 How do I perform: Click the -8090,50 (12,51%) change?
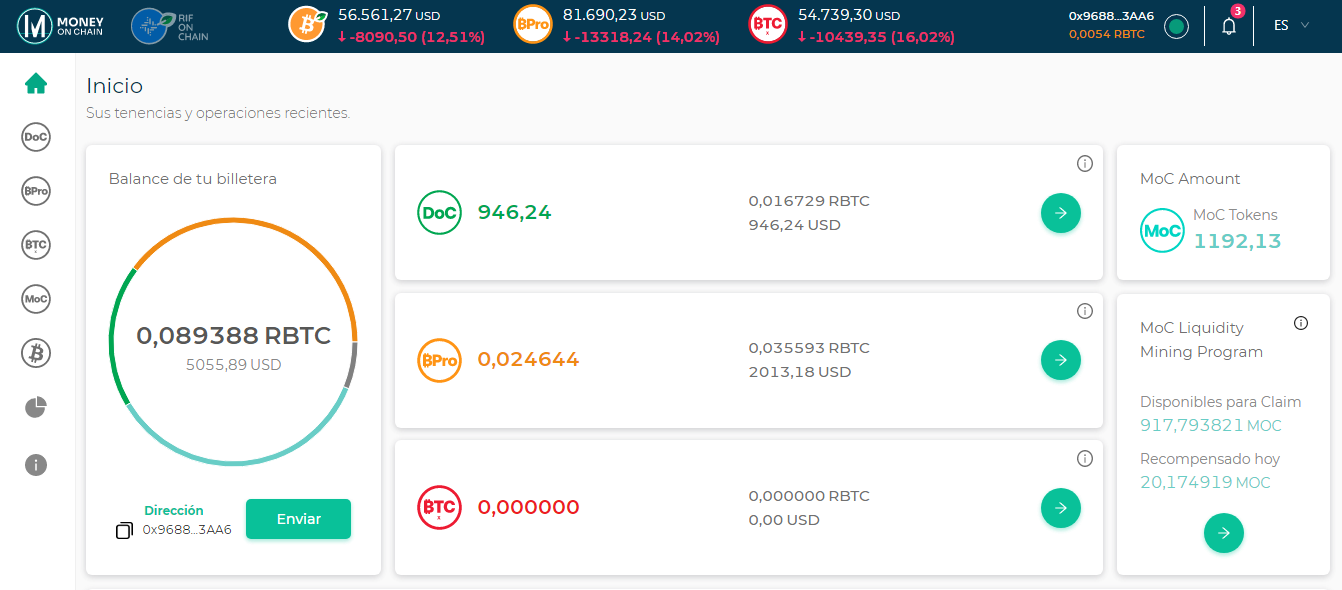coord(411,37)
